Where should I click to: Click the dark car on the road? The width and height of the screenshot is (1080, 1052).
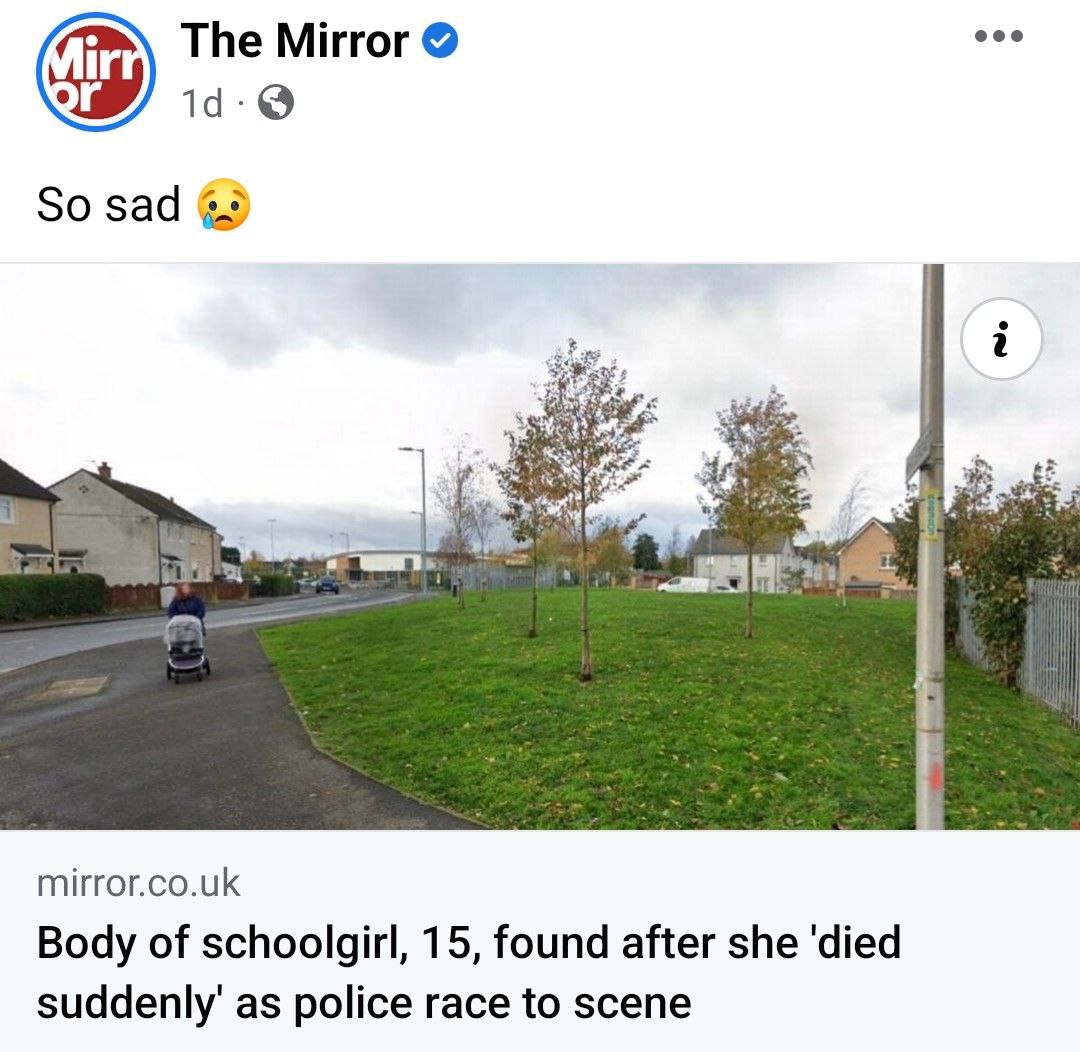pos(327,585)
